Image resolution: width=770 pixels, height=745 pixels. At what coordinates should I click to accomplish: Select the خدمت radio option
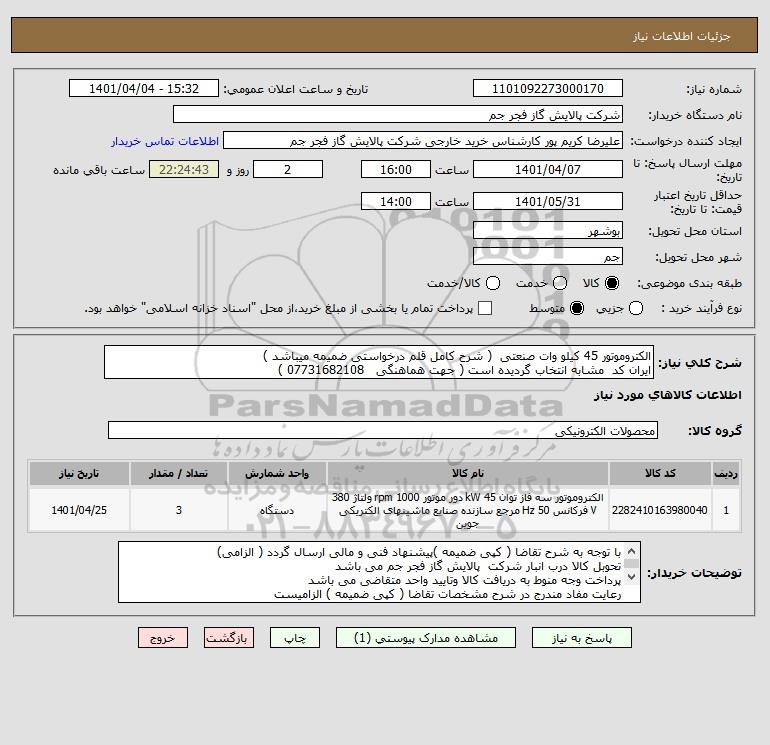[560, 283]
